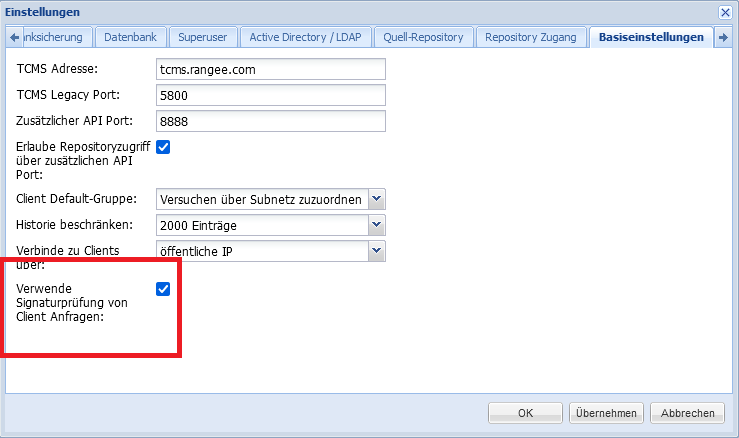Image resolution: width=739 pixels, height=438 pixels.
Task: Open the Superuser tab
Action: pos(202,38)
